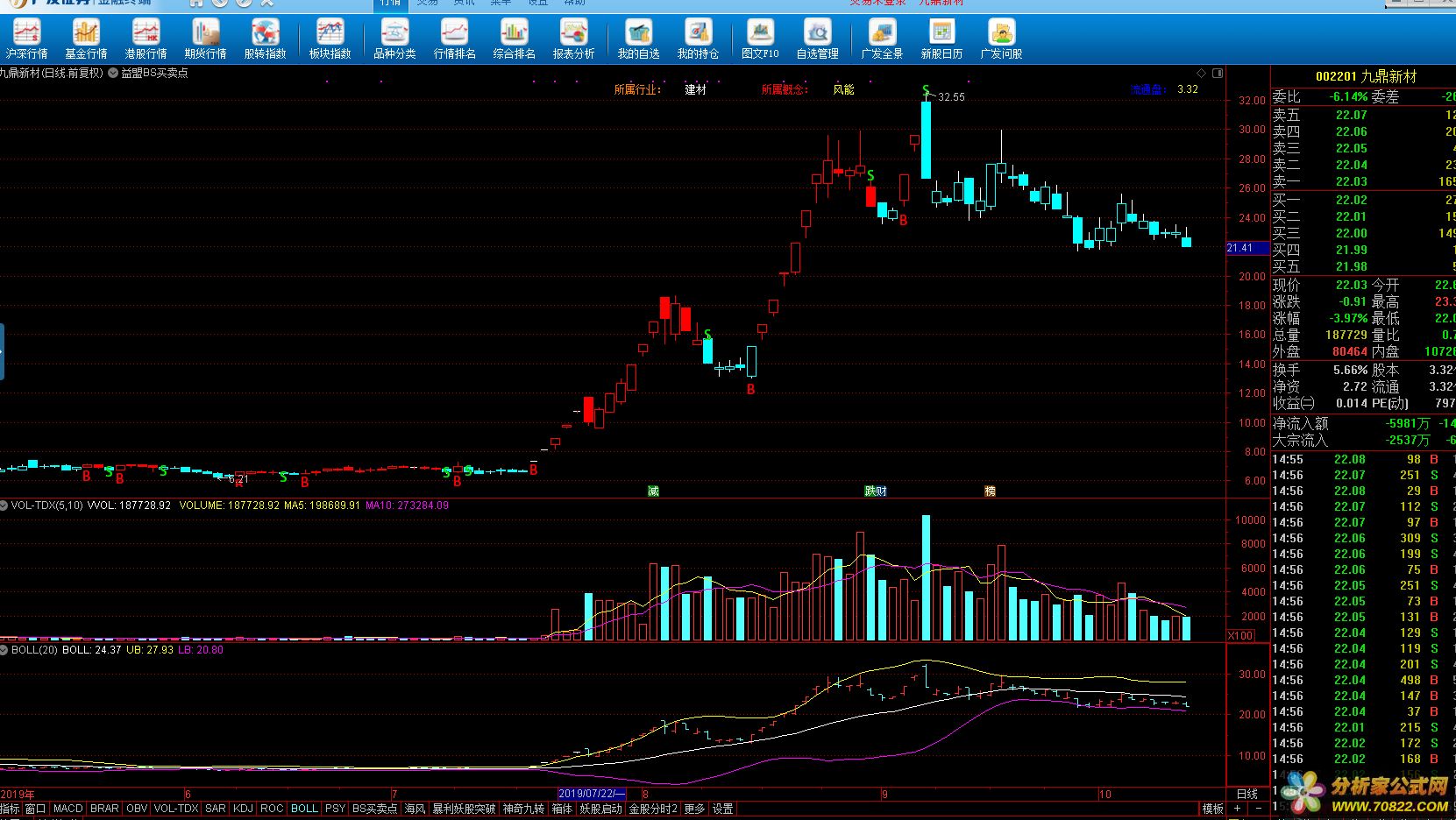Click 换手 value 5.66%

pyautogui.click(x=1350, y=370)
